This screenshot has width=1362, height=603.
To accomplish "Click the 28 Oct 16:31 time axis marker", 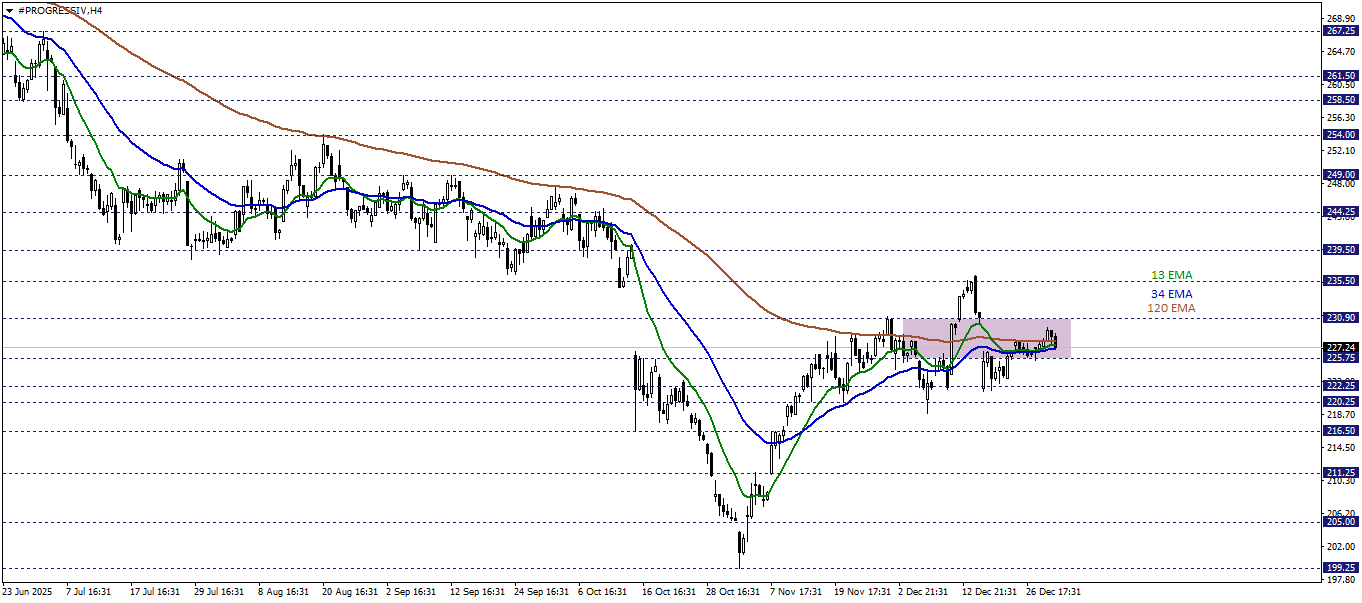I will coord(733,592).
